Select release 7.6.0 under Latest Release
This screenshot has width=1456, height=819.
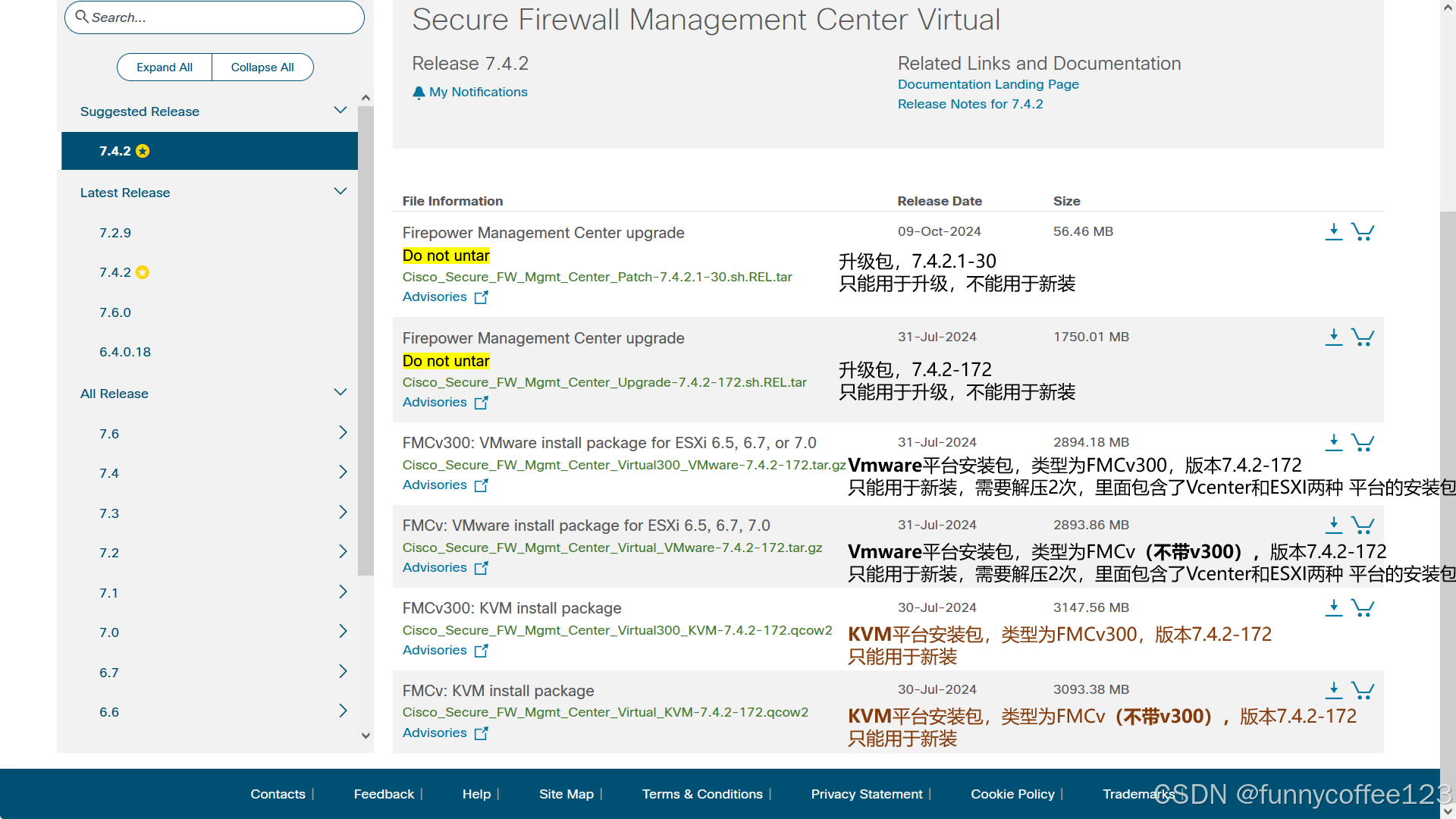pos(115,312)
